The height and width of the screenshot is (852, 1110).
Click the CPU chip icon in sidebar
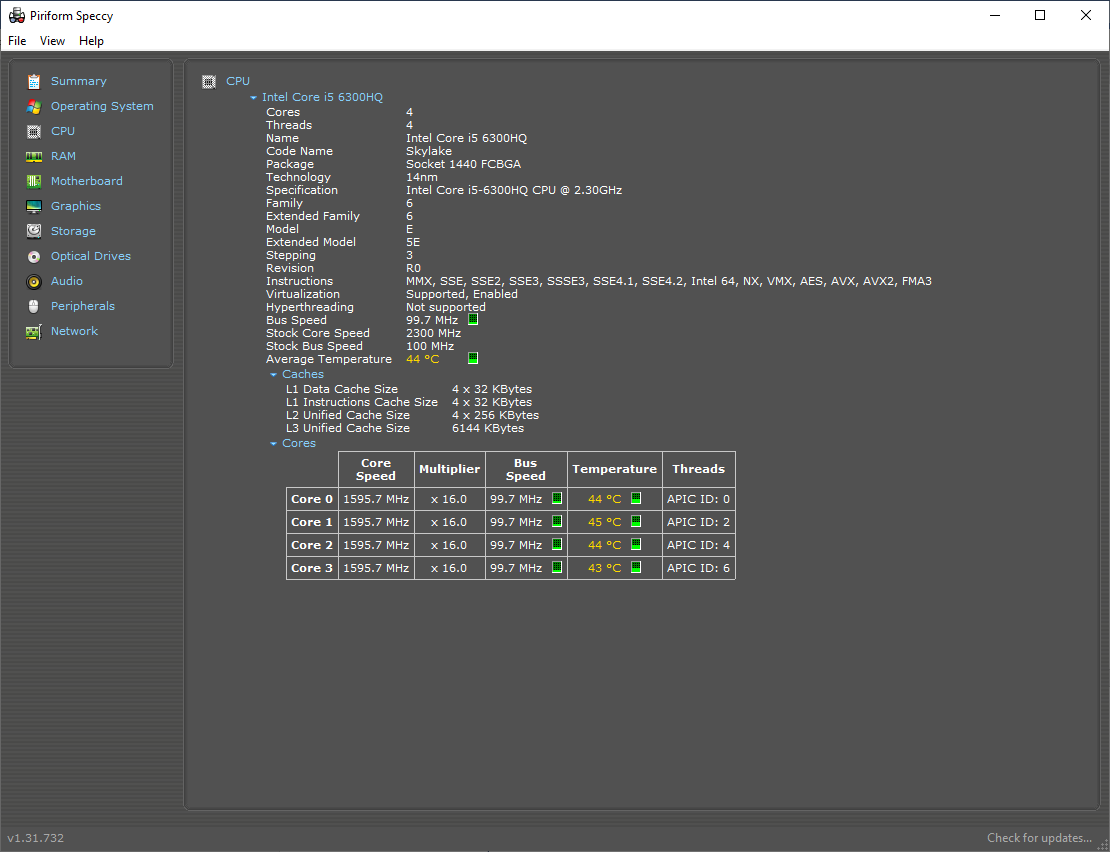point(34,131)
